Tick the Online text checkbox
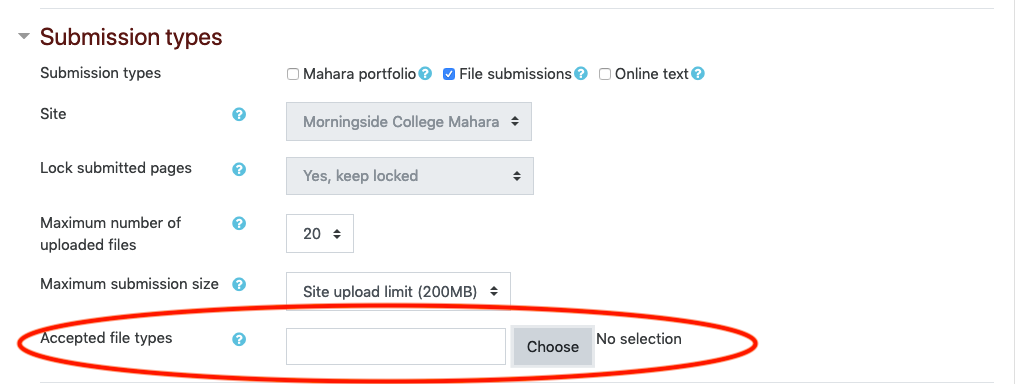 pyautogui.click(x=605, y=74)
